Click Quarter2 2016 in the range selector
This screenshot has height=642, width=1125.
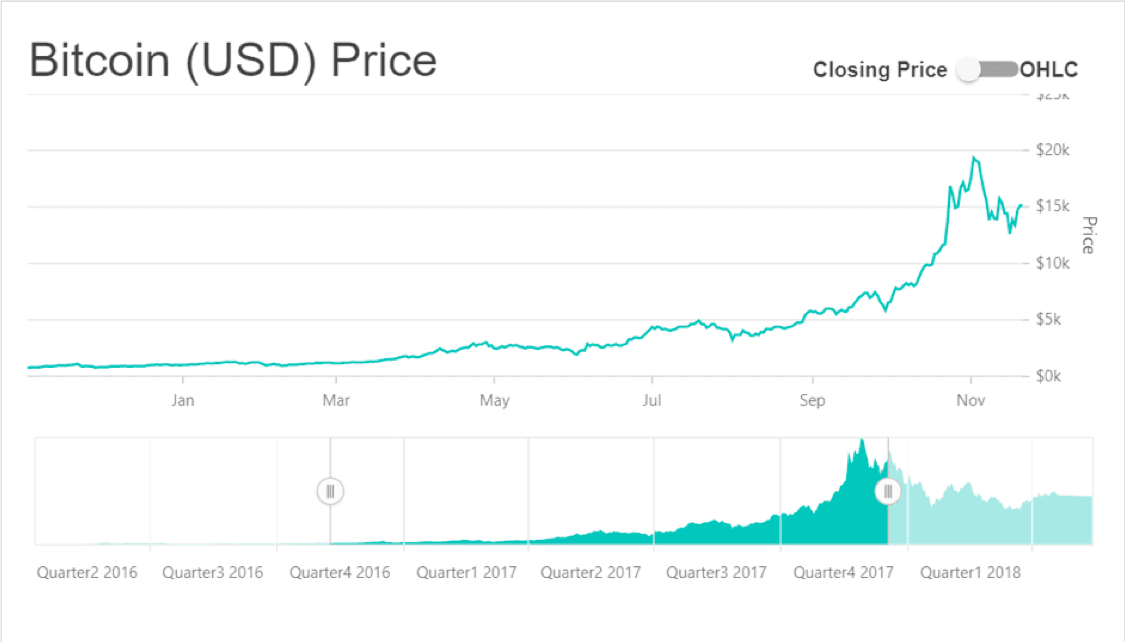click(x=87, y=572)
